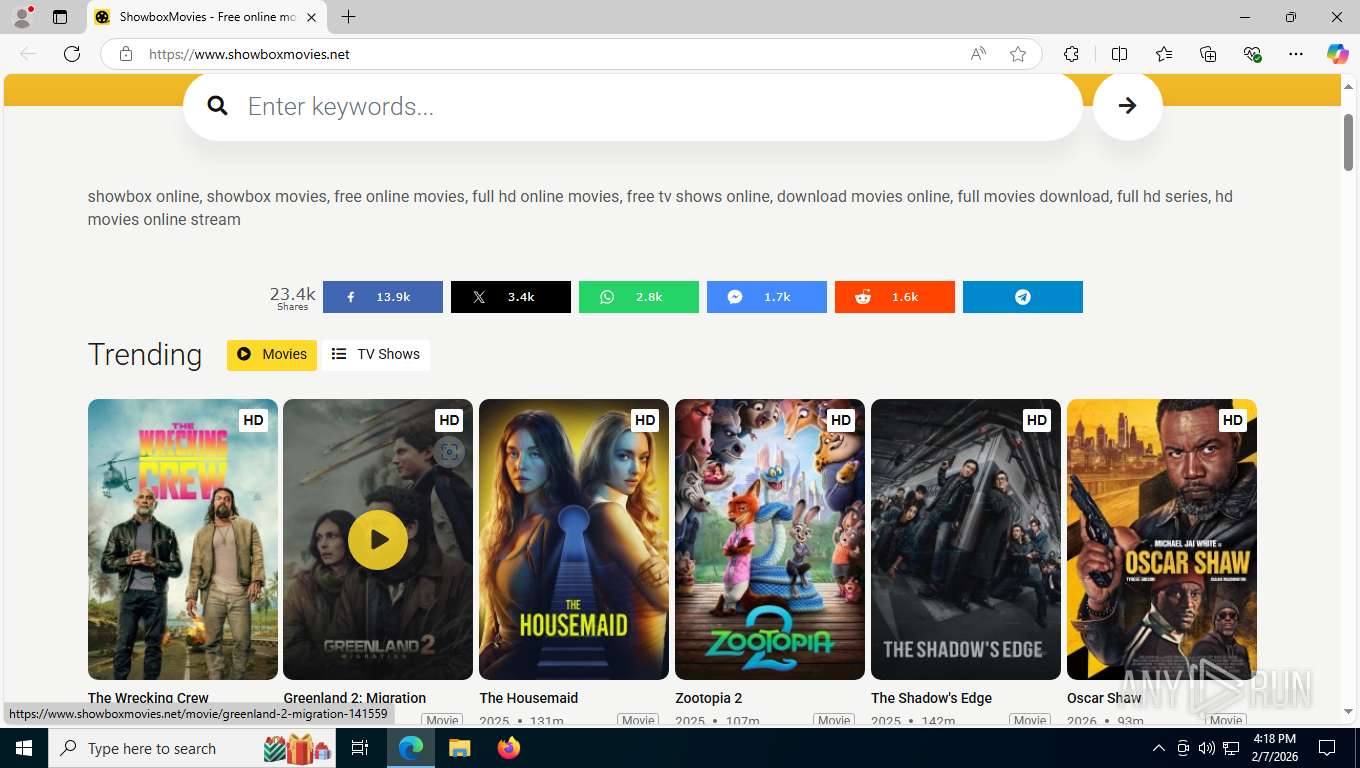Share on Facebook 13.9k button
The image size is (1360, 768).
point(382,297)
